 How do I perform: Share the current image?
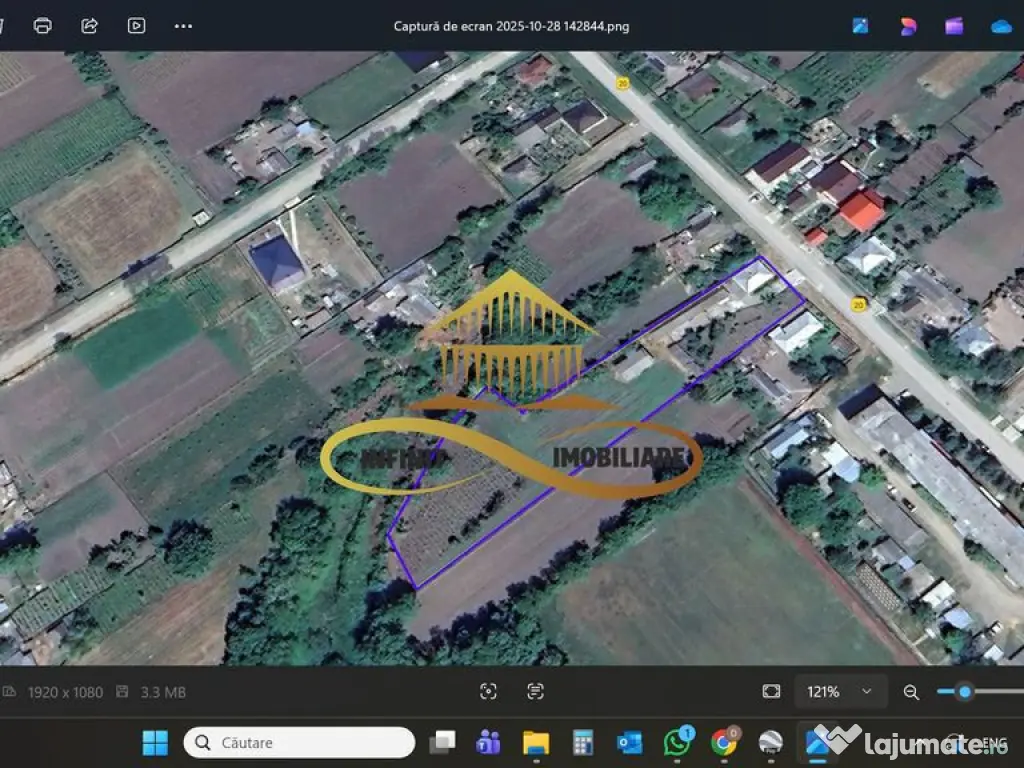click(89, 25)
